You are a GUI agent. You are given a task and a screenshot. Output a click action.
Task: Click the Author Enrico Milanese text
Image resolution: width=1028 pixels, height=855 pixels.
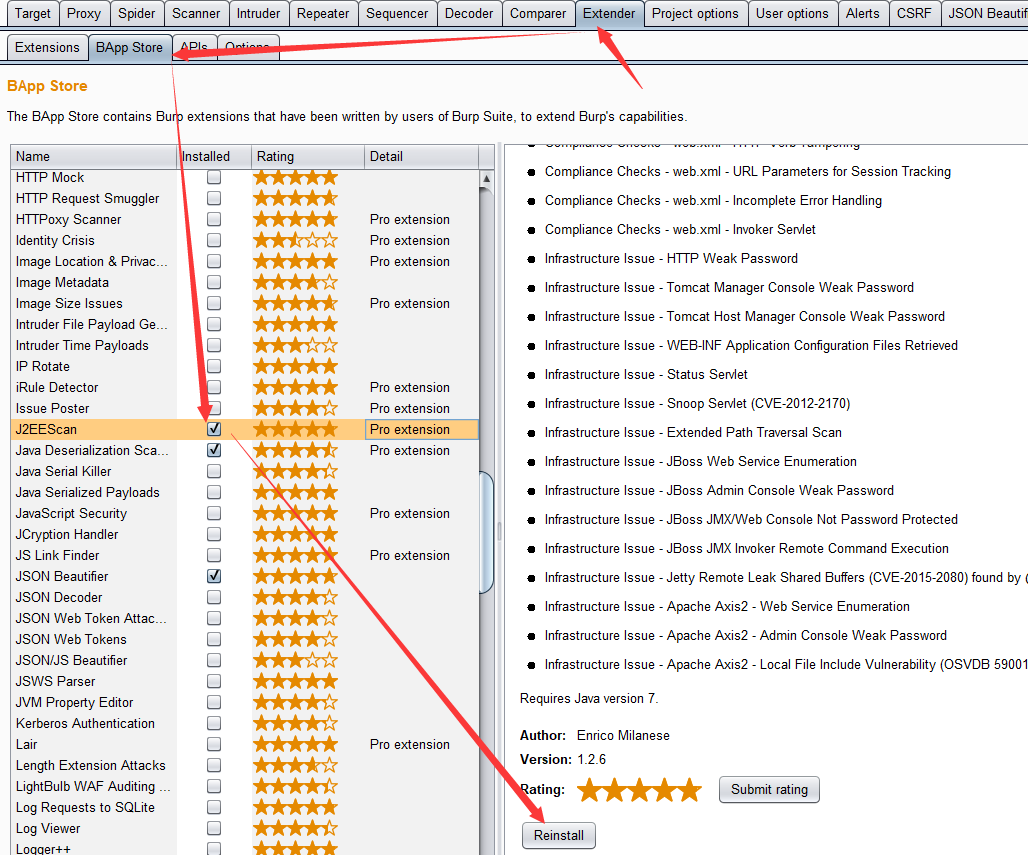coord(595,735)
